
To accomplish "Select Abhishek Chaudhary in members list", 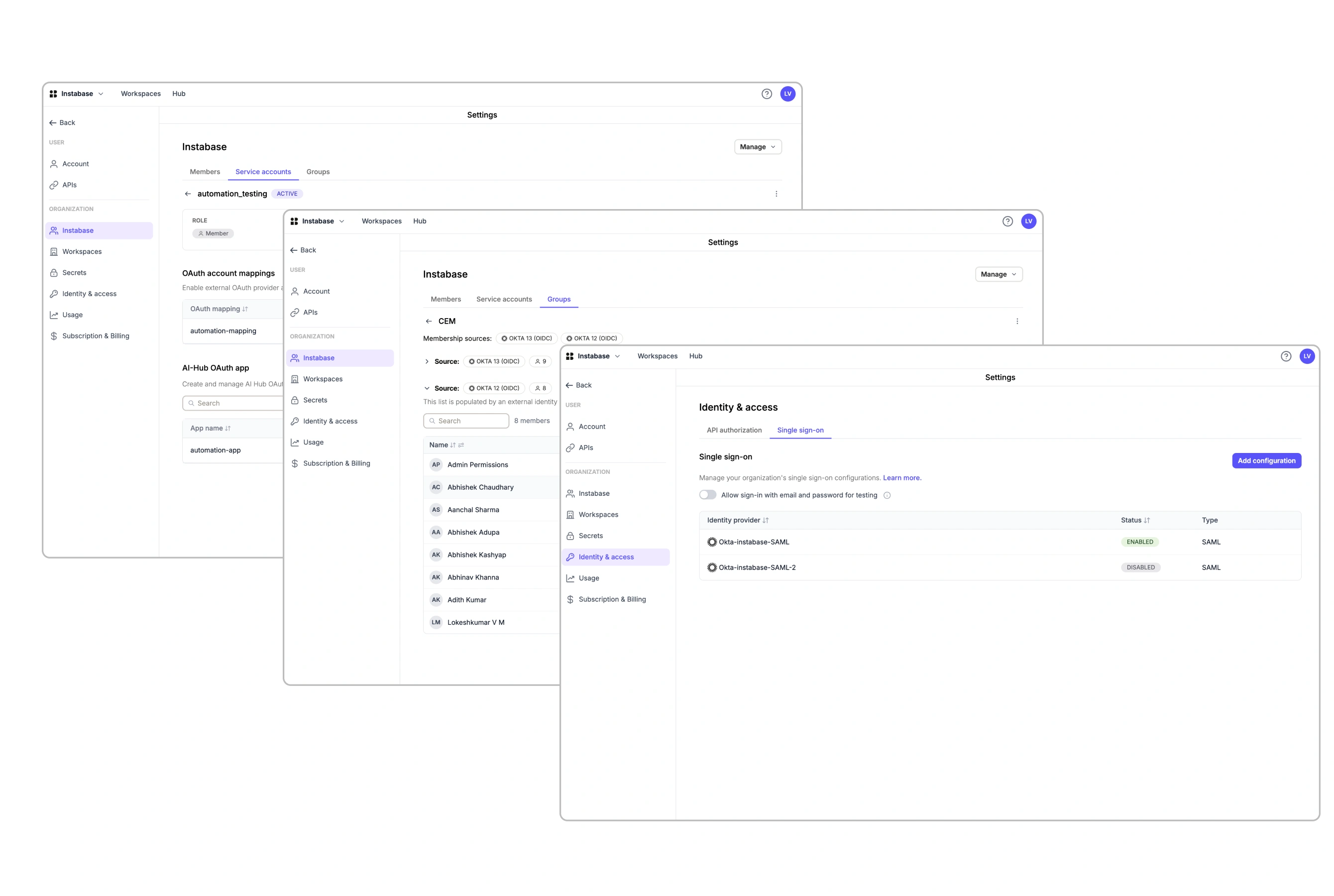I will tap(491, 487).
